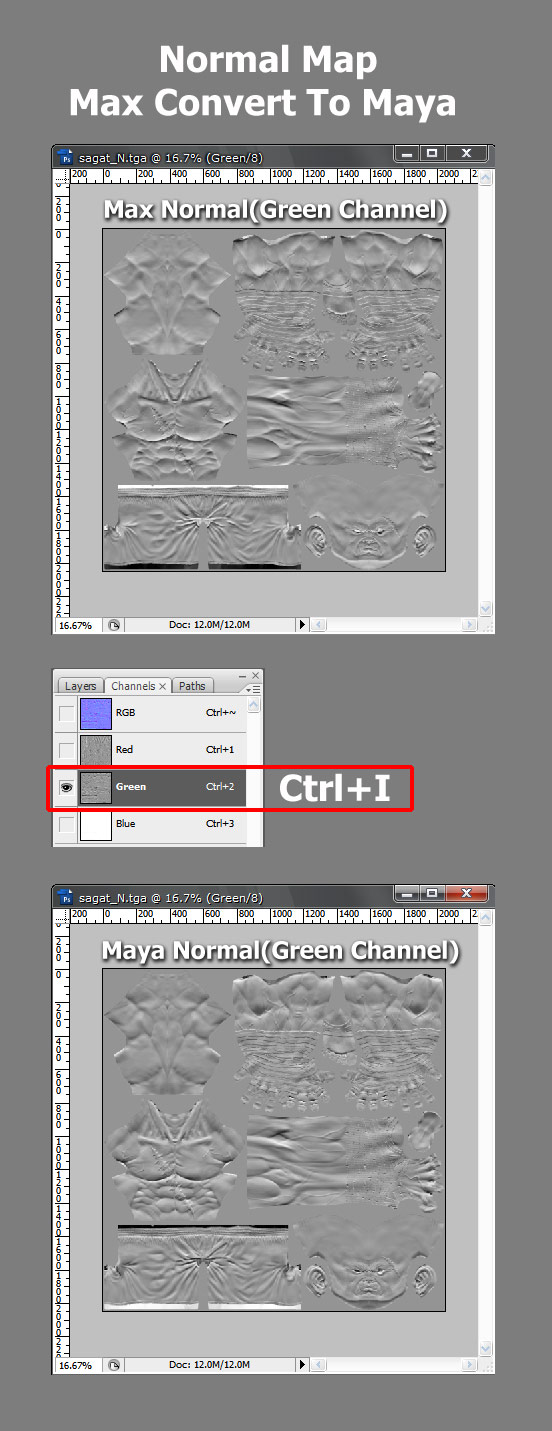The image size is (552, 1431).
Task: Click the status bar preview icon in the bottom window
Action: tap(114, 1365)
